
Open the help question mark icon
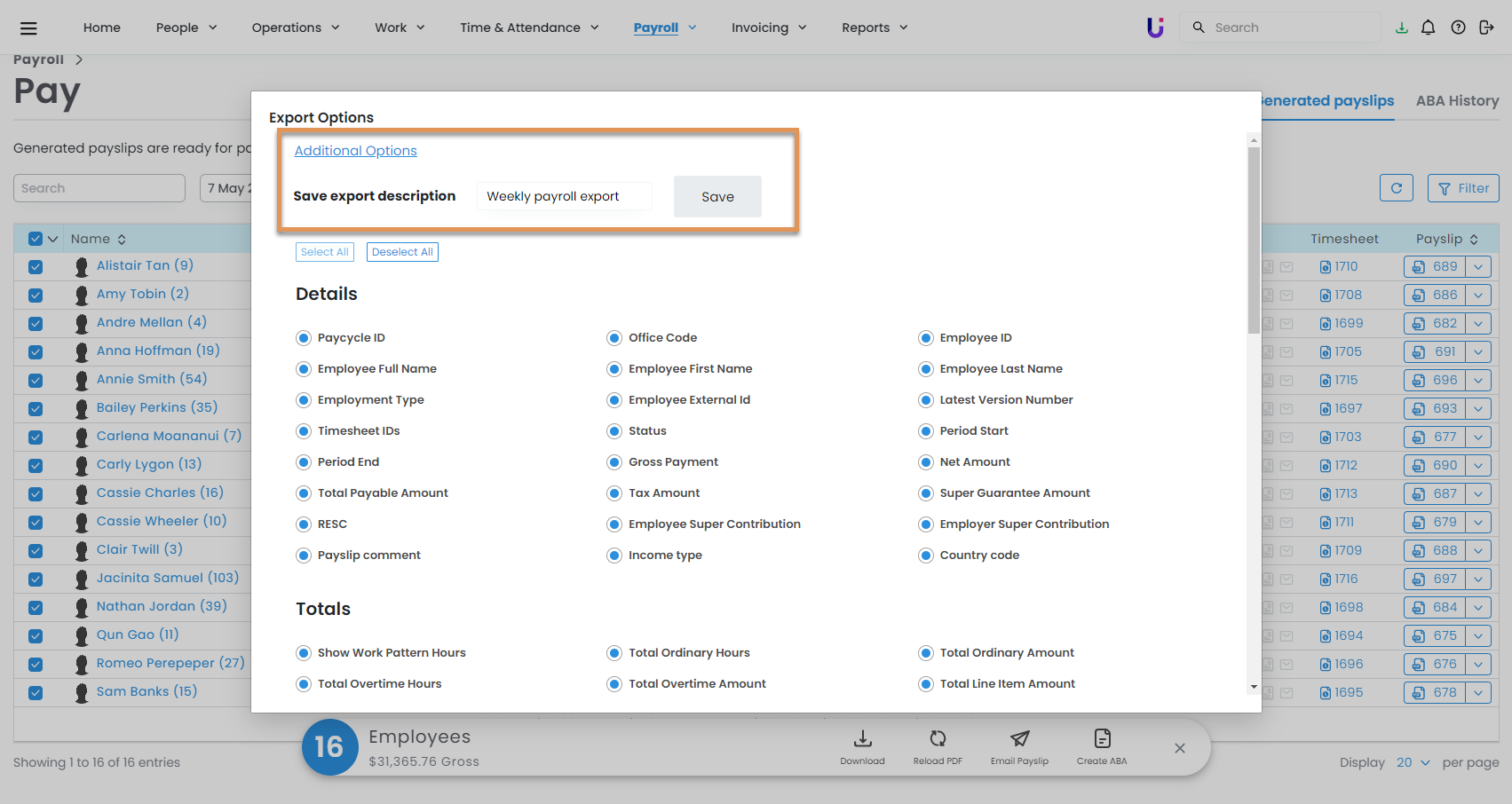(1458, 28)
